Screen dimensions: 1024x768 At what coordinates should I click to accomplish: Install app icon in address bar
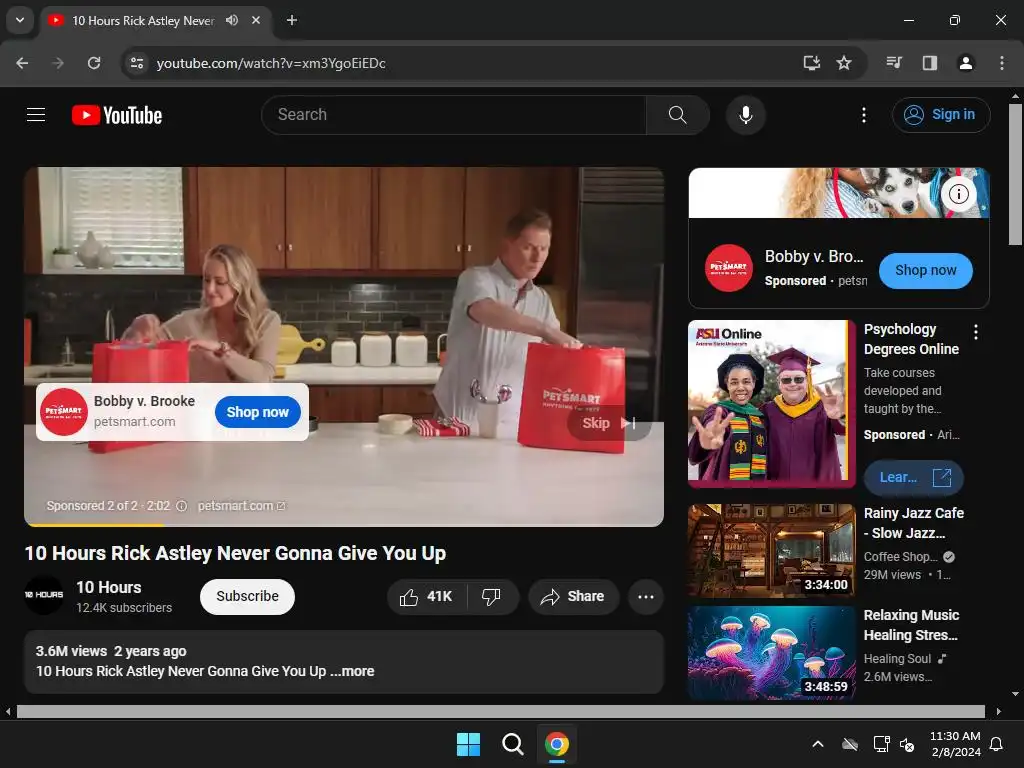811,63
